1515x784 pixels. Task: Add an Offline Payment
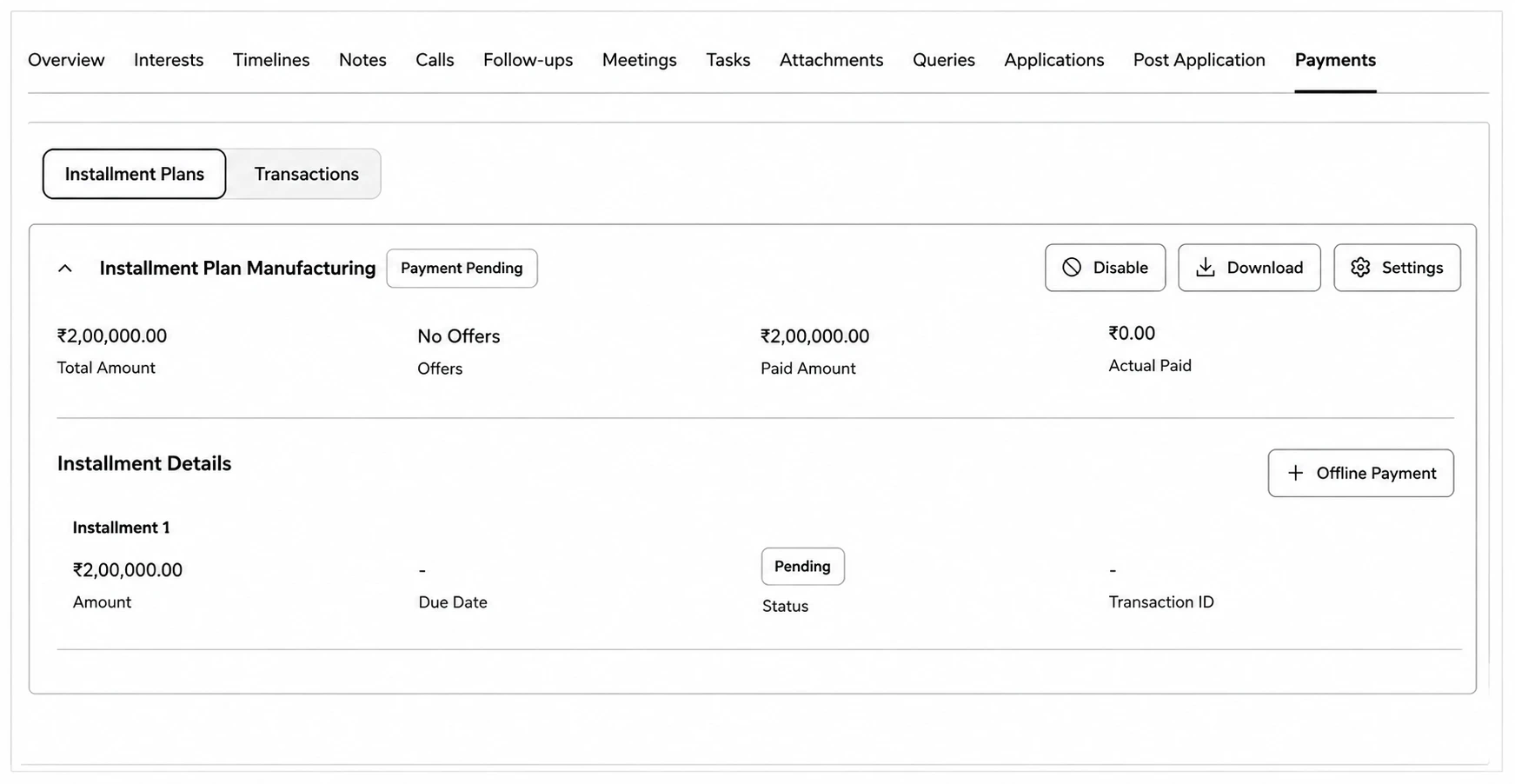1360,473
